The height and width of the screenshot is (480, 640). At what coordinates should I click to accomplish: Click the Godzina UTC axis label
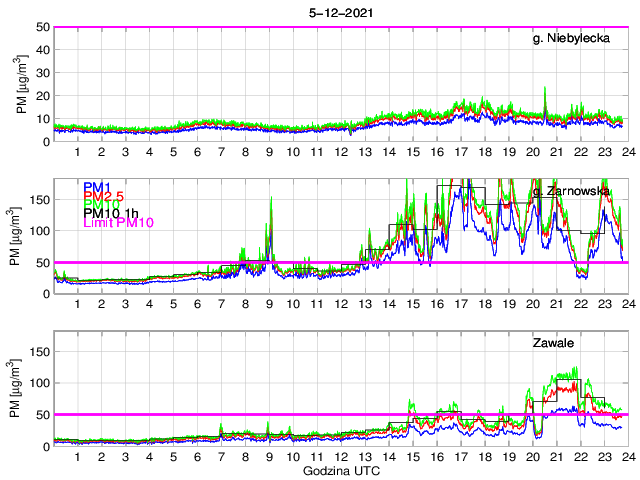pos(339,470)
